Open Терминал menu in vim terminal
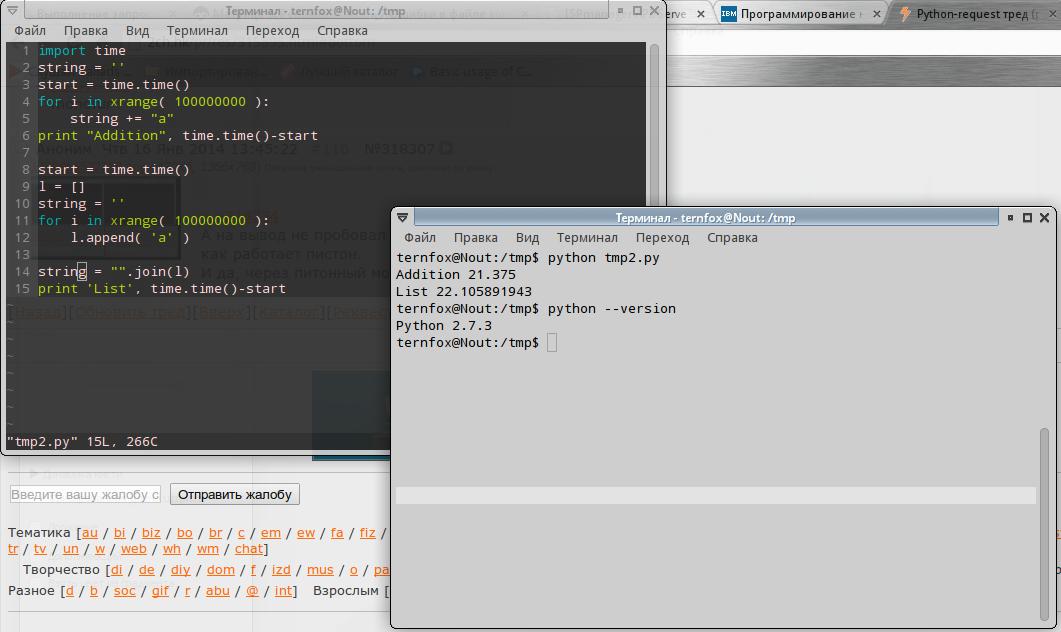Viewport: 1061px width, 632px height. click(197, 30)
